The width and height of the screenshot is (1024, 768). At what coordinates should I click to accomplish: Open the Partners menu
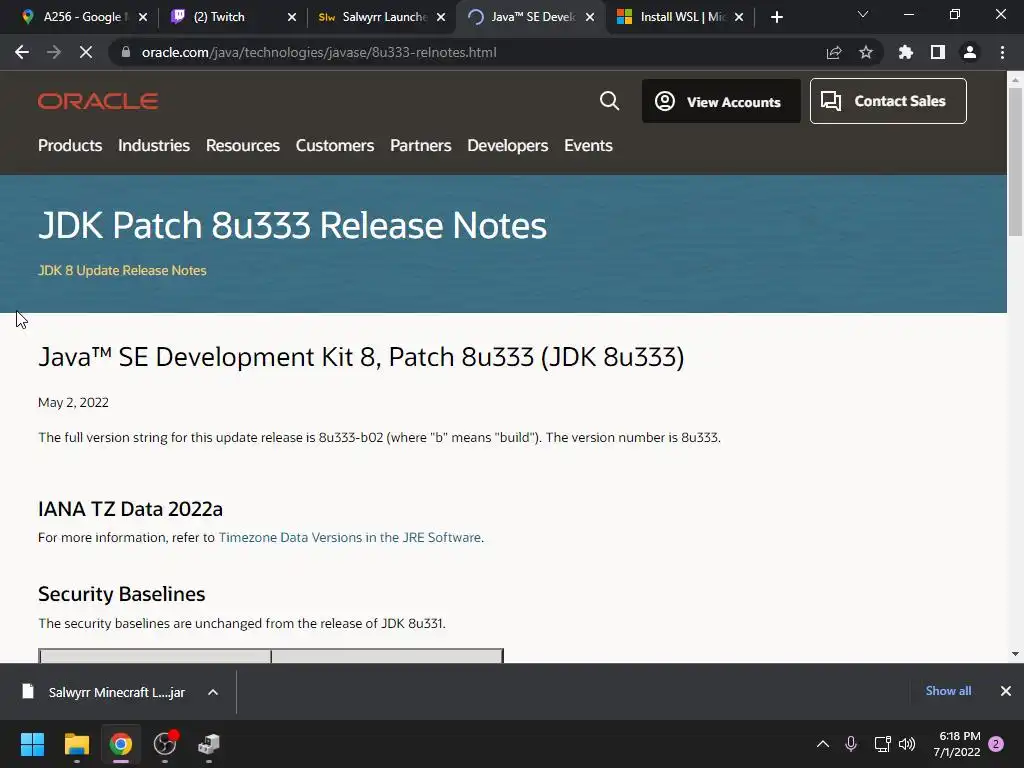click(x=421, y=146)
